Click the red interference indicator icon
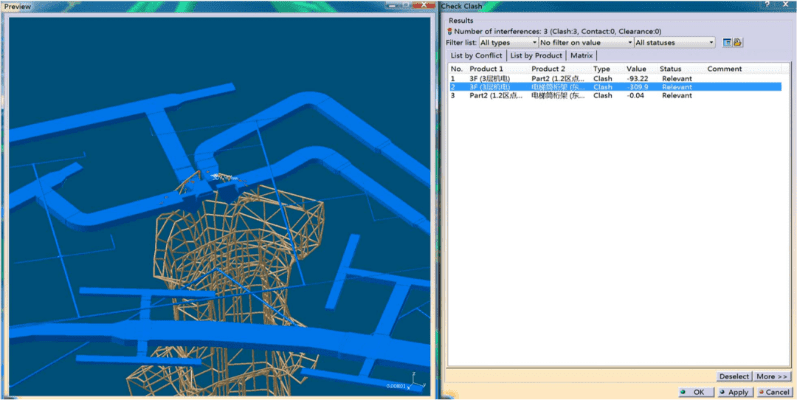Screen dimensions: 797x400 (450, 31)
